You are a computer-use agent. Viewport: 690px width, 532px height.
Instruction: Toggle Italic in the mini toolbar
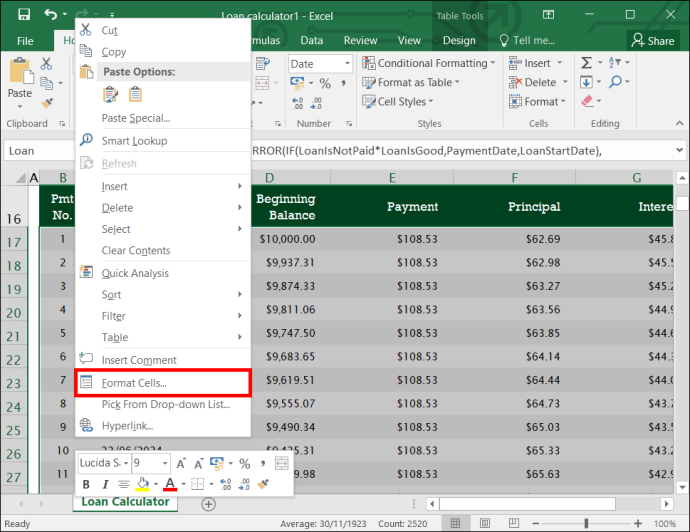[x=105, y=484]
